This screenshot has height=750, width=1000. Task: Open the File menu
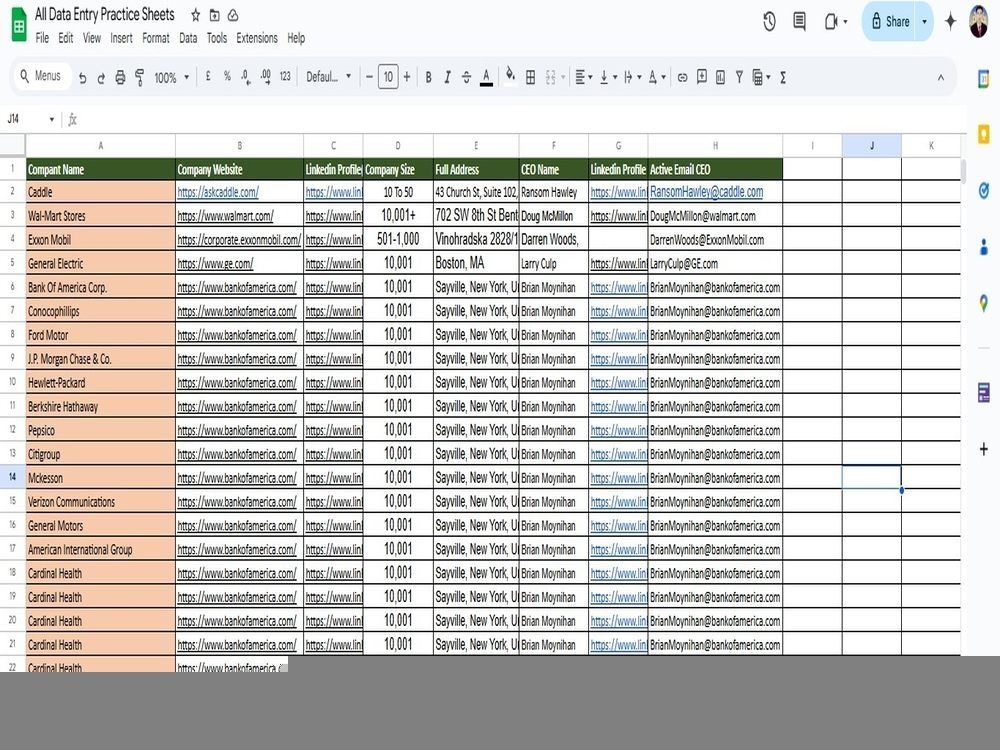pyautogui.click(x=42, y=38)
